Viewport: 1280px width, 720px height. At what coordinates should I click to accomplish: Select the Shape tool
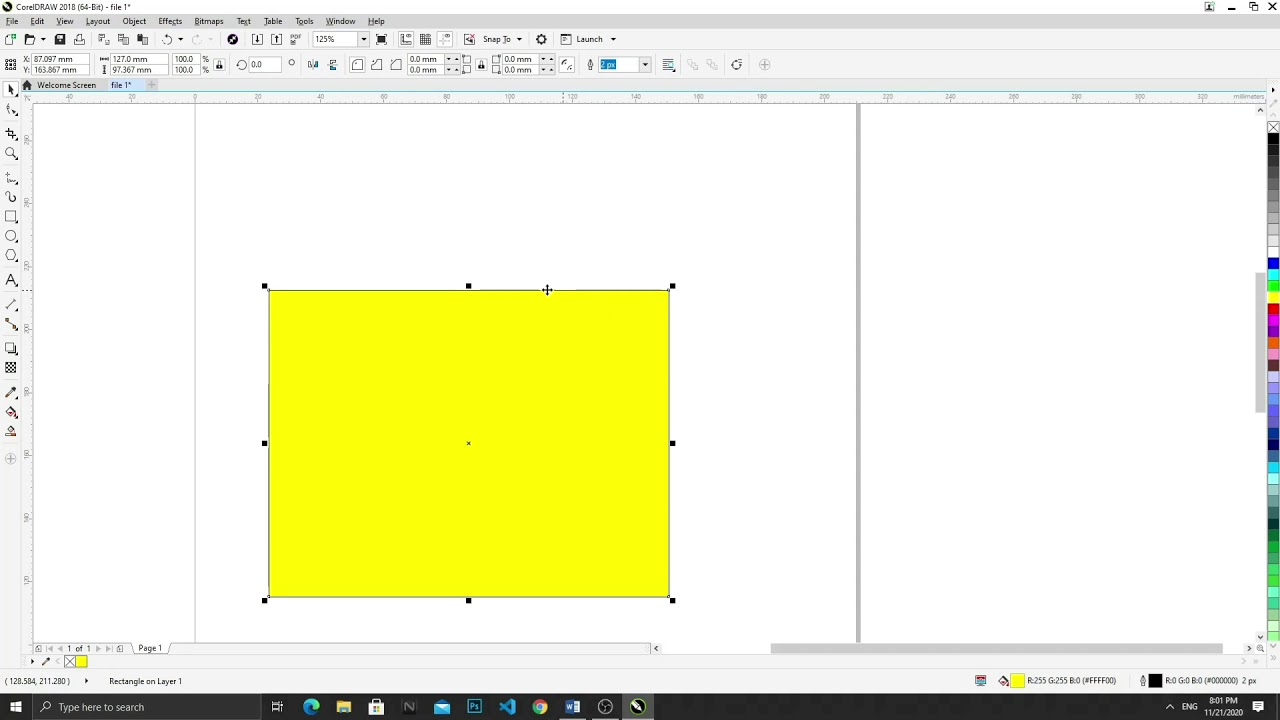(x=13, y=108)
